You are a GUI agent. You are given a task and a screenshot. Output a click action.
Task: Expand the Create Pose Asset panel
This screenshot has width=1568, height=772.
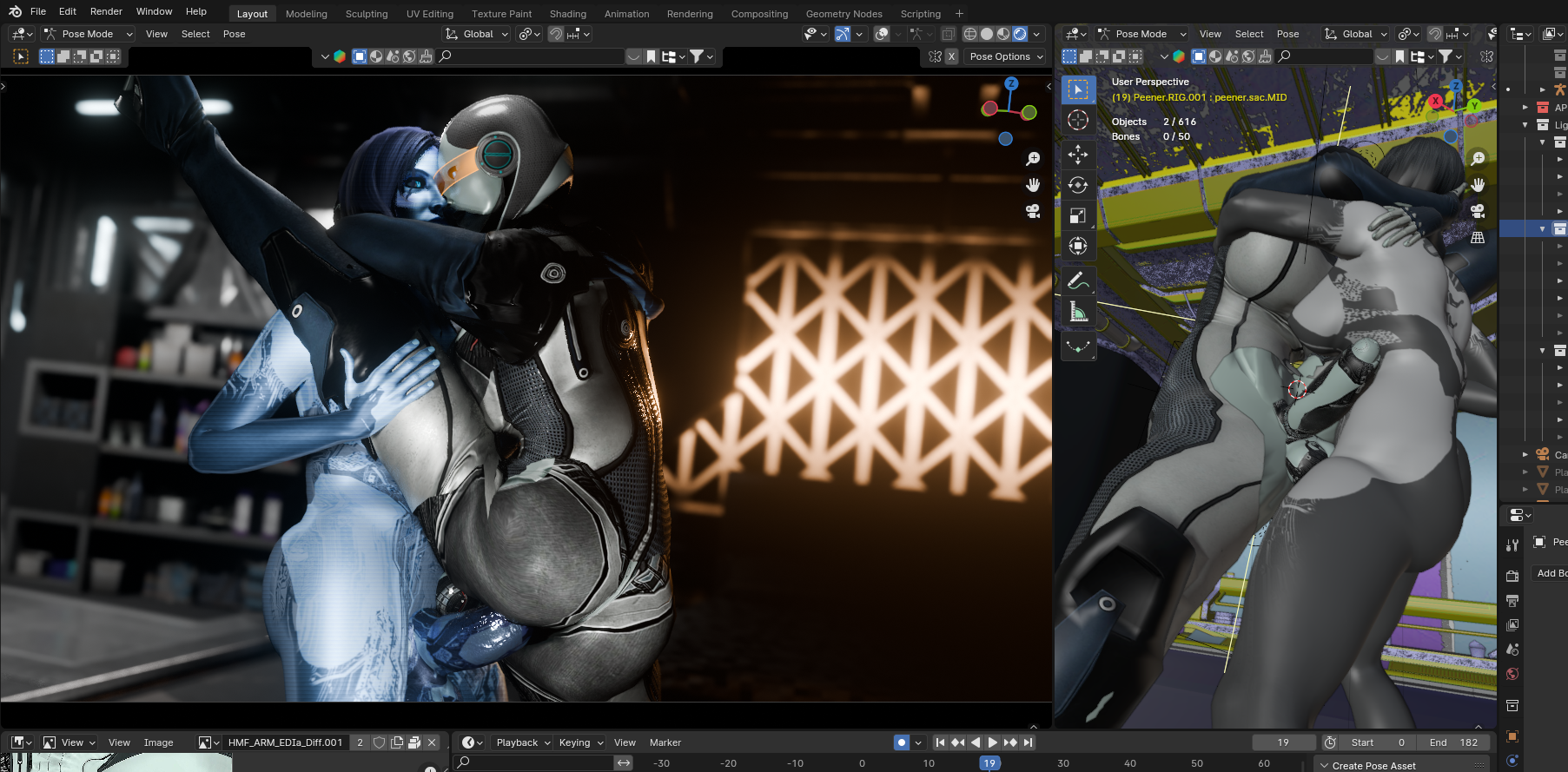point(1373,766)
